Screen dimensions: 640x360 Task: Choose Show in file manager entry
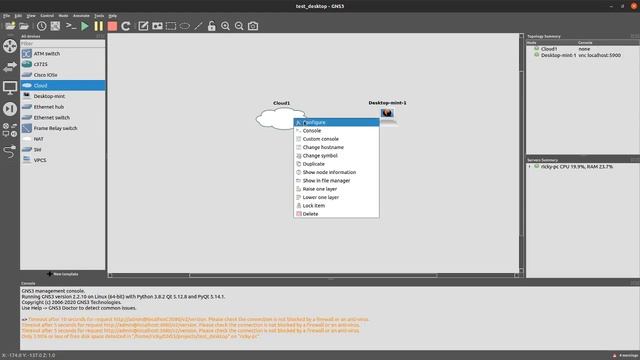(x=336, y=180)
